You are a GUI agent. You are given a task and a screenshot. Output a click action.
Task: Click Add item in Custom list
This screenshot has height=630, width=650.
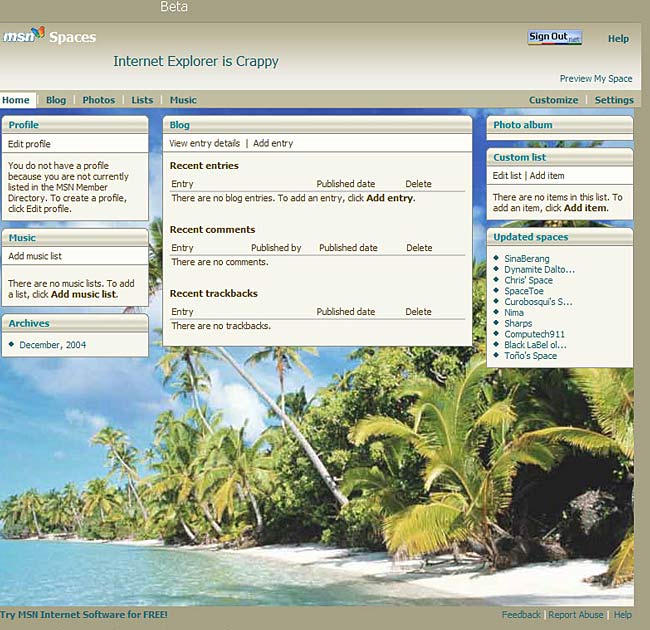point(547,176)
